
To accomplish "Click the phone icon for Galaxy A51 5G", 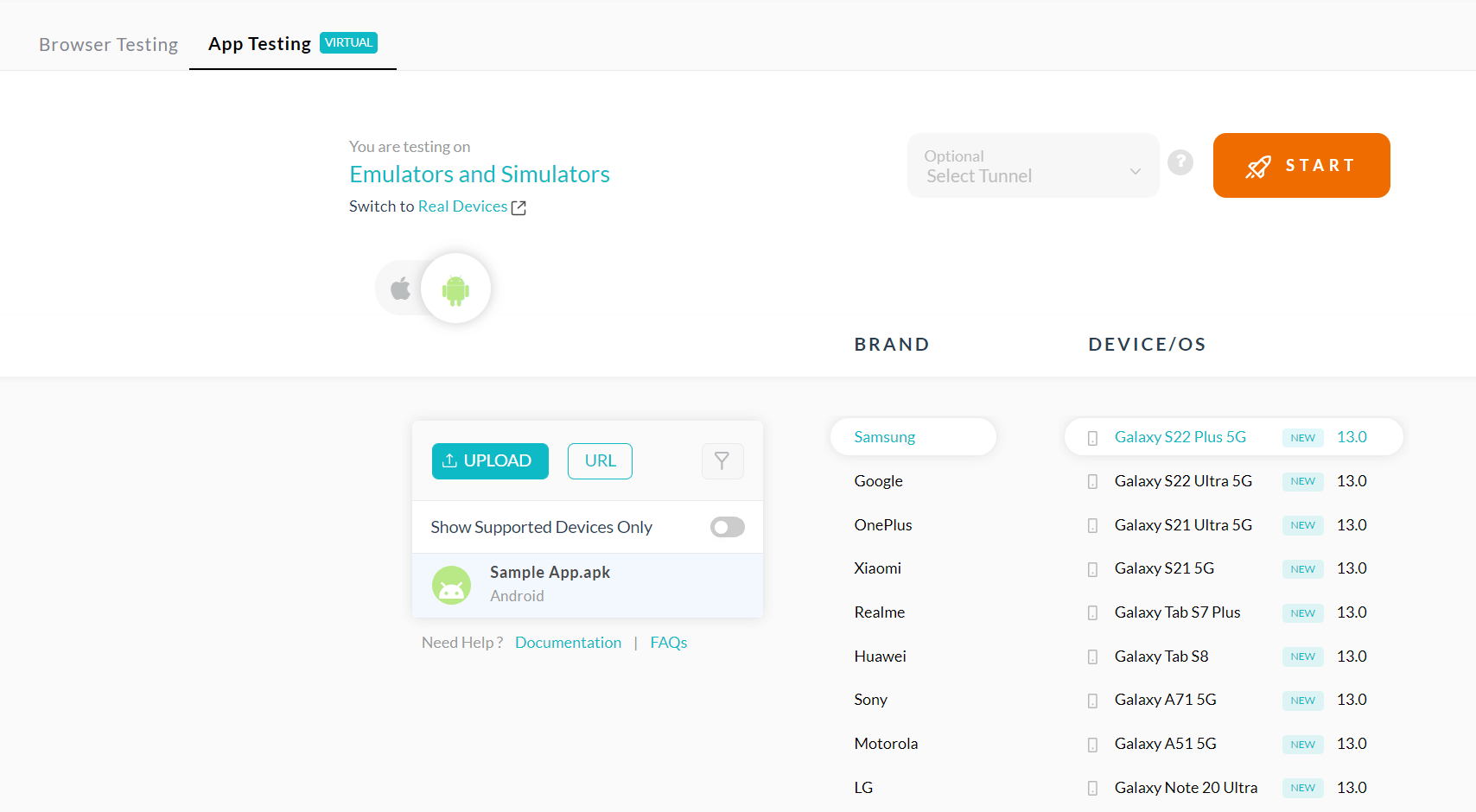I will tap(1092, 745).
